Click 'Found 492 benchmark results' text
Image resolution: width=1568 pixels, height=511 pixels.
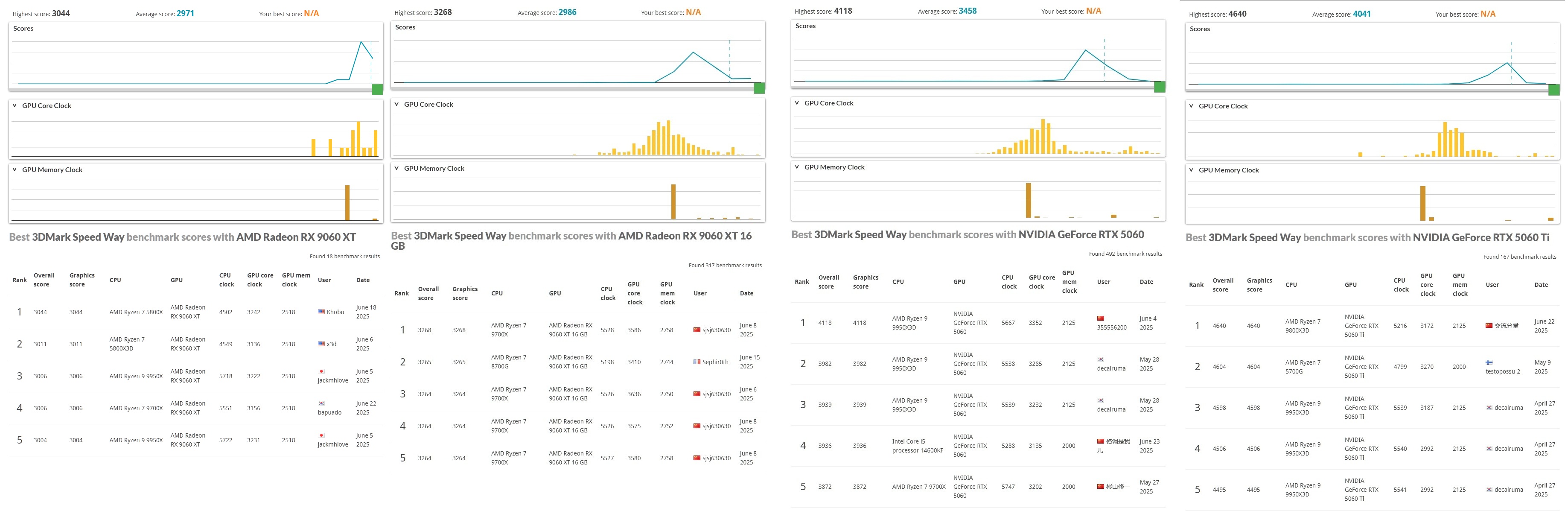[1125, 254]
